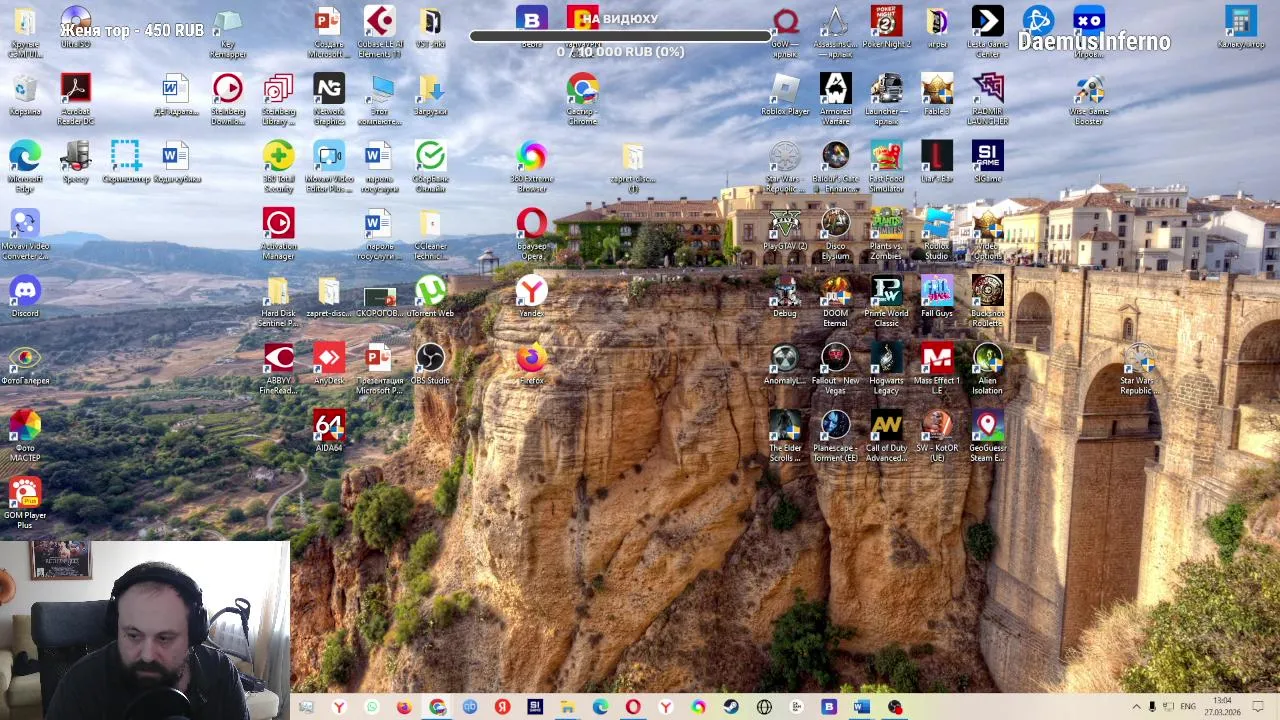
Task: Launch OBS Studio from the desktop
Action: (x=431, y=364)
